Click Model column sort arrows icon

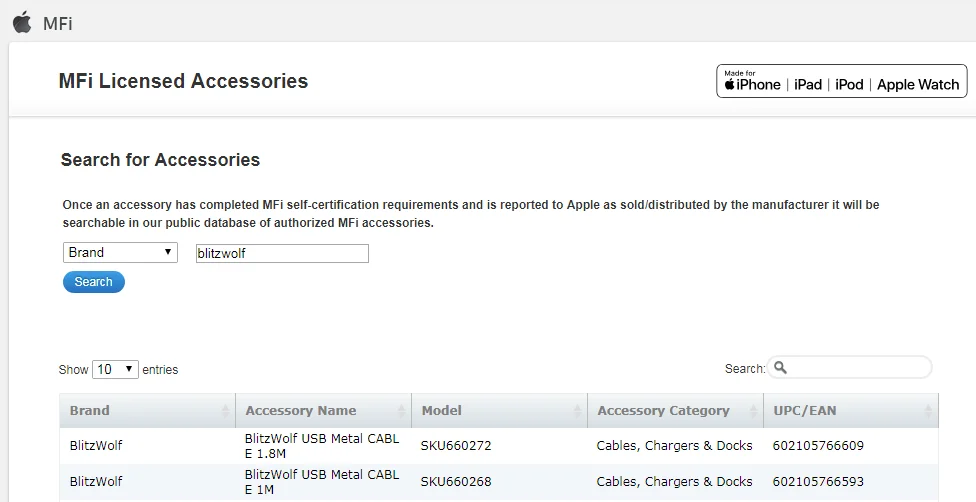click(577, 411)
